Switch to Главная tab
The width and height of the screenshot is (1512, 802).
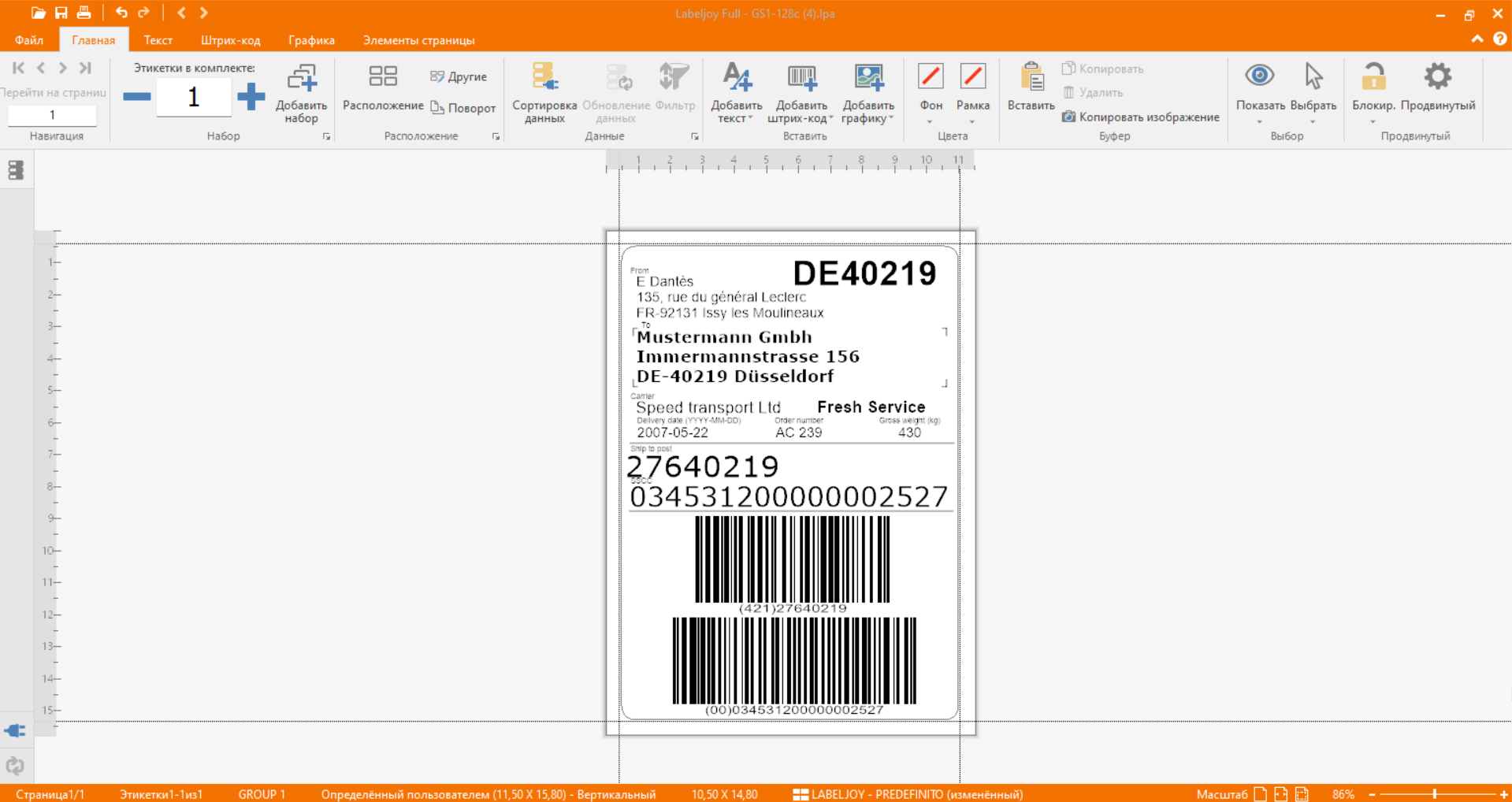(93, 40)
